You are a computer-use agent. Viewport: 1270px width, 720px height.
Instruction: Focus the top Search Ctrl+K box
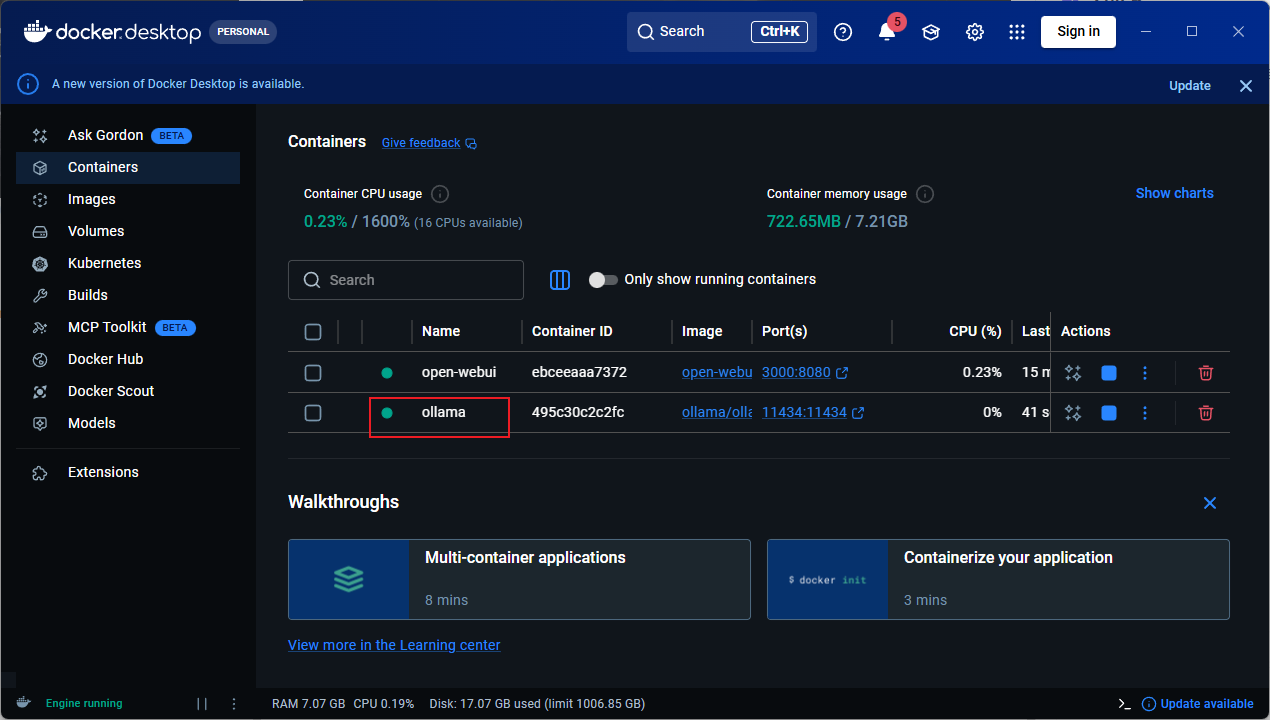[x=722, y=32]
